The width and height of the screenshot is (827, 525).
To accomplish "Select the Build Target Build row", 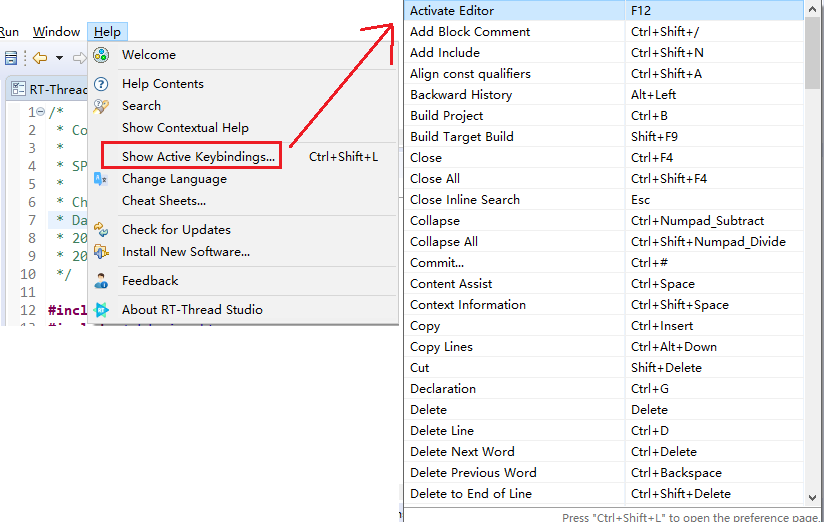I will tap(604, 137).
